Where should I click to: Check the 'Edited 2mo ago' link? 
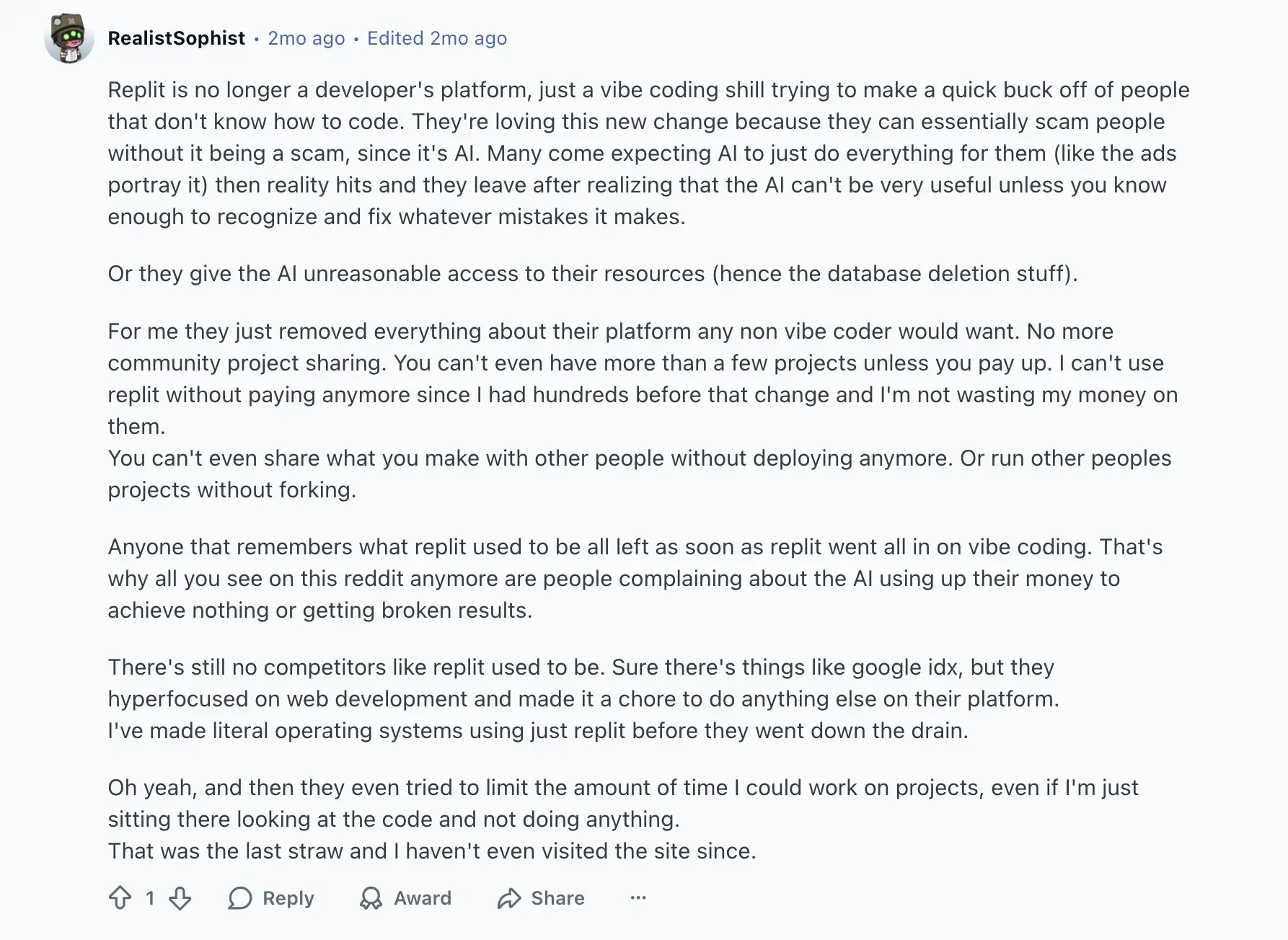pos(436,37)
